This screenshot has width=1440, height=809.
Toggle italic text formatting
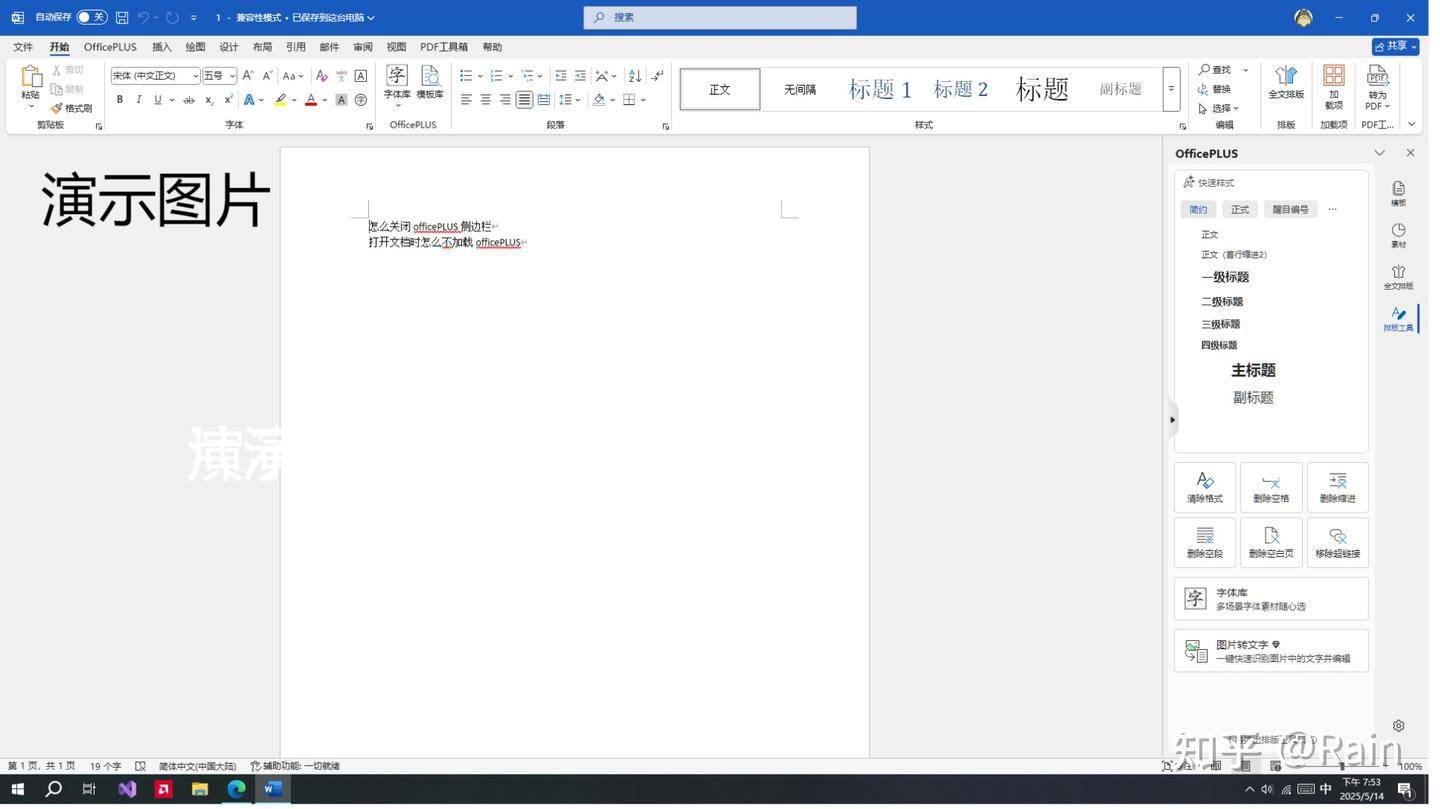[x=139, y=100]
